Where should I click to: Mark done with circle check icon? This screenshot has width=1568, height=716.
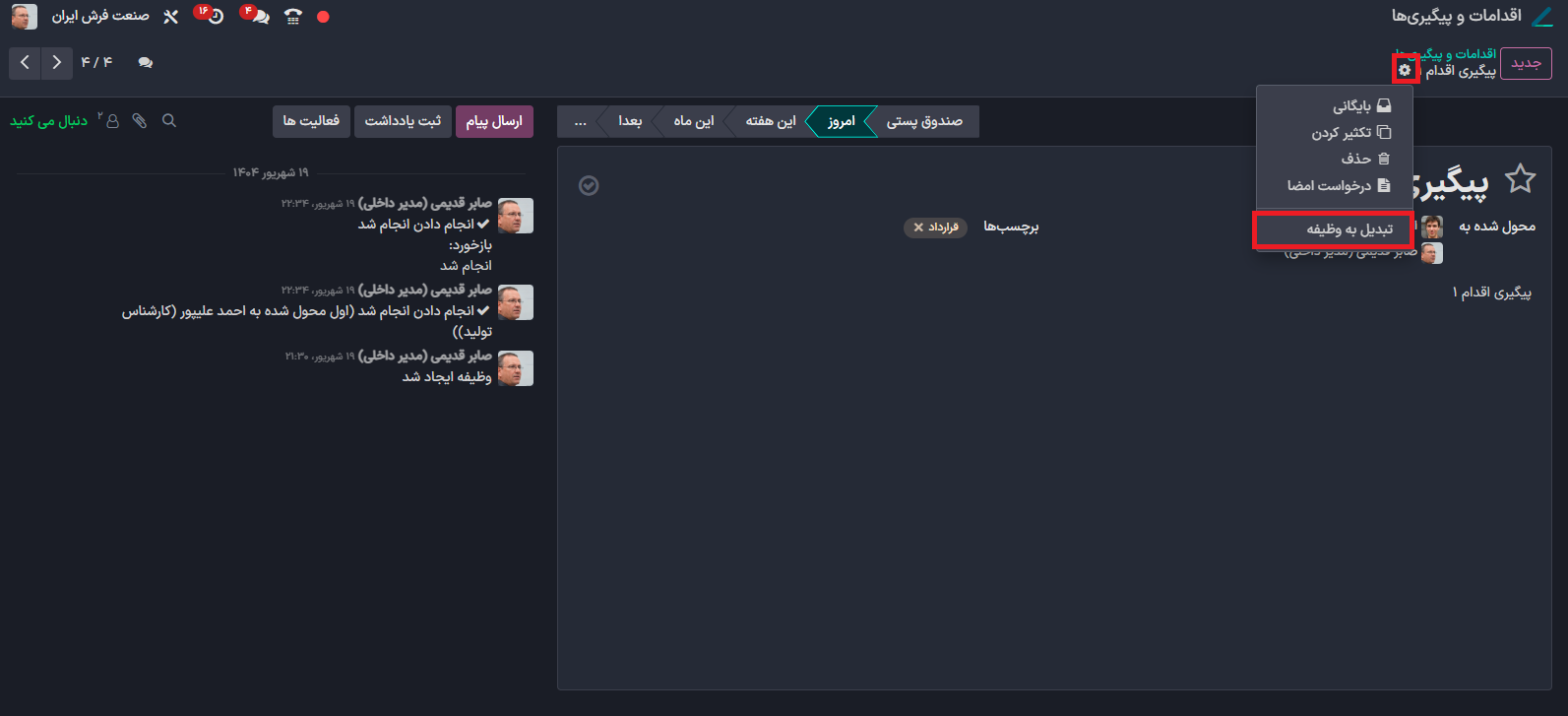[589, 186]
